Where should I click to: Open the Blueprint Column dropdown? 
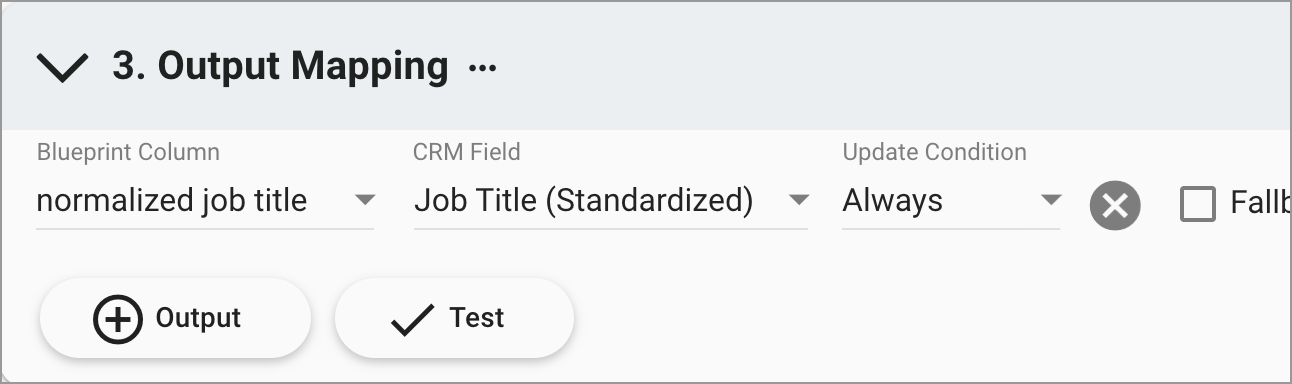coord(205,201)
